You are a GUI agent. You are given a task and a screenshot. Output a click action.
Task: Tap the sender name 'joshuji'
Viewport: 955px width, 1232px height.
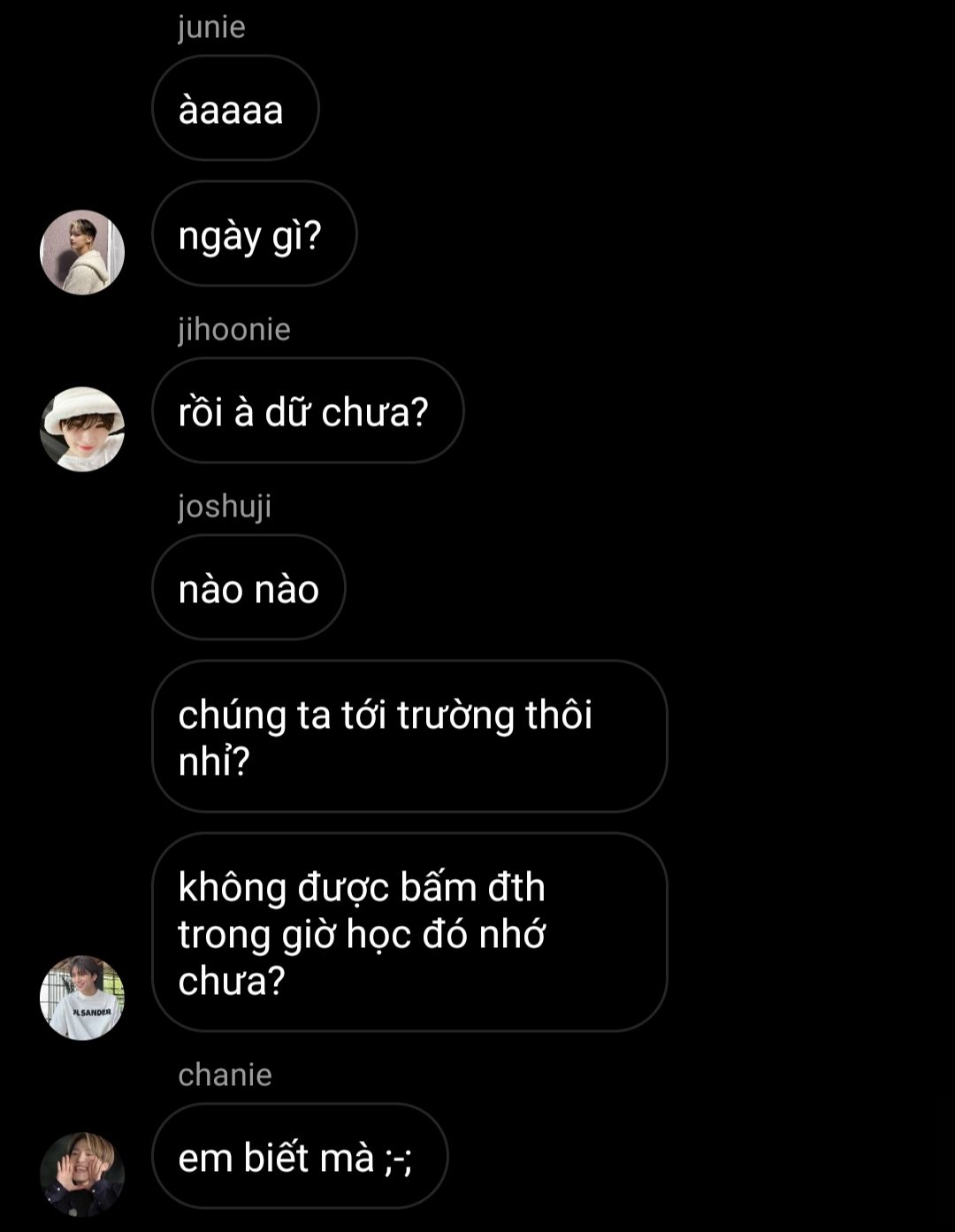click(225, 507)
